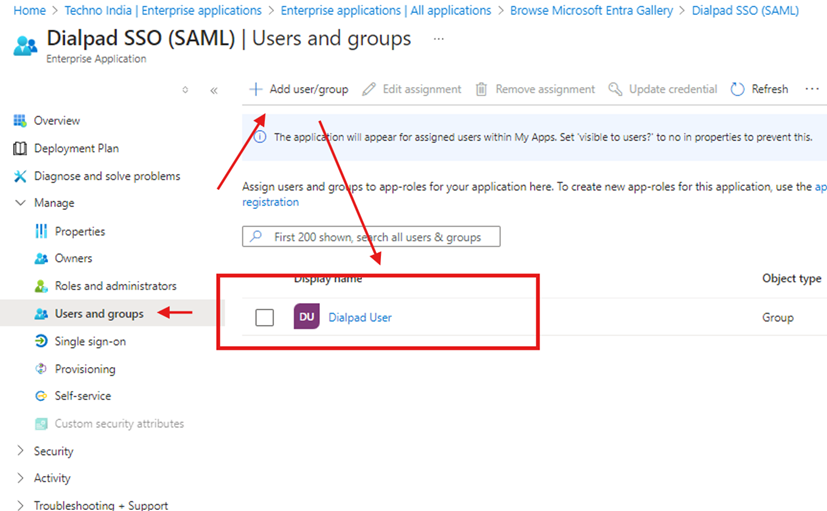Open Single sign-on under Manage
The image size is (827, 511).
pos(90,341)
